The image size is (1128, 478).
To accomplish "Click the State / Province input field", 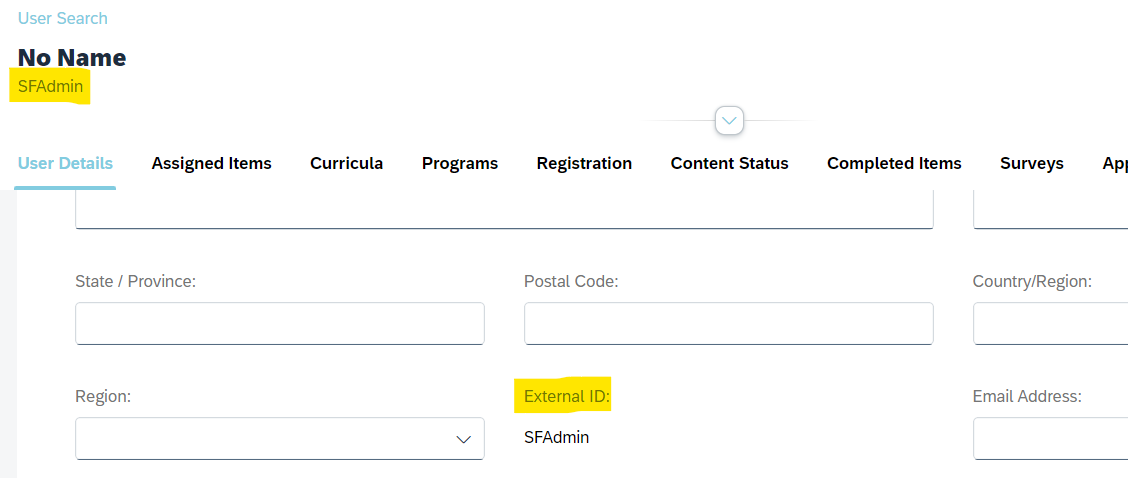I will coord(280,323).
